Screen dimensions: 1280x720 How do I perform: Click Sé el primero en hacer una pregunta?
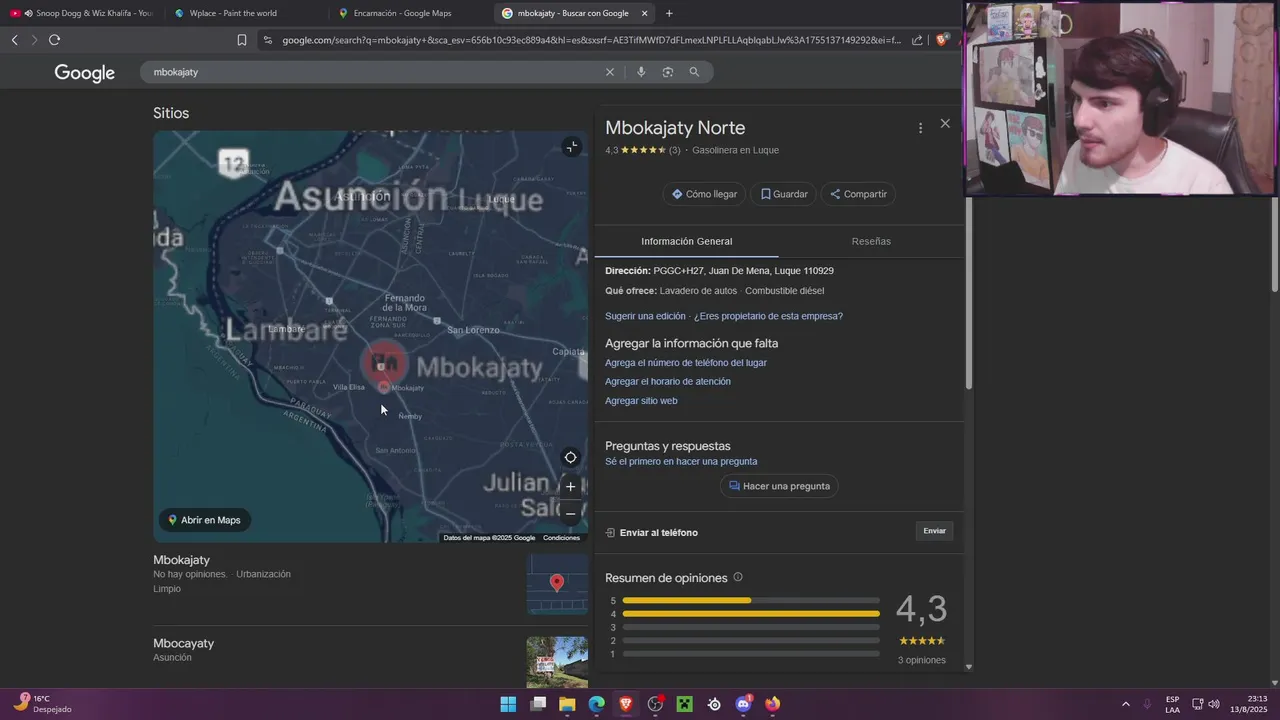[681, 462]
